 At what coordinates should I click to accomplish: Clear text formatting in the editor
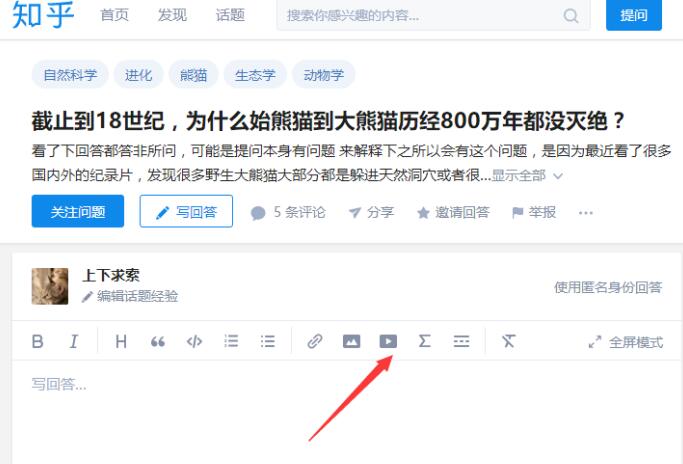tap(508, 341)
